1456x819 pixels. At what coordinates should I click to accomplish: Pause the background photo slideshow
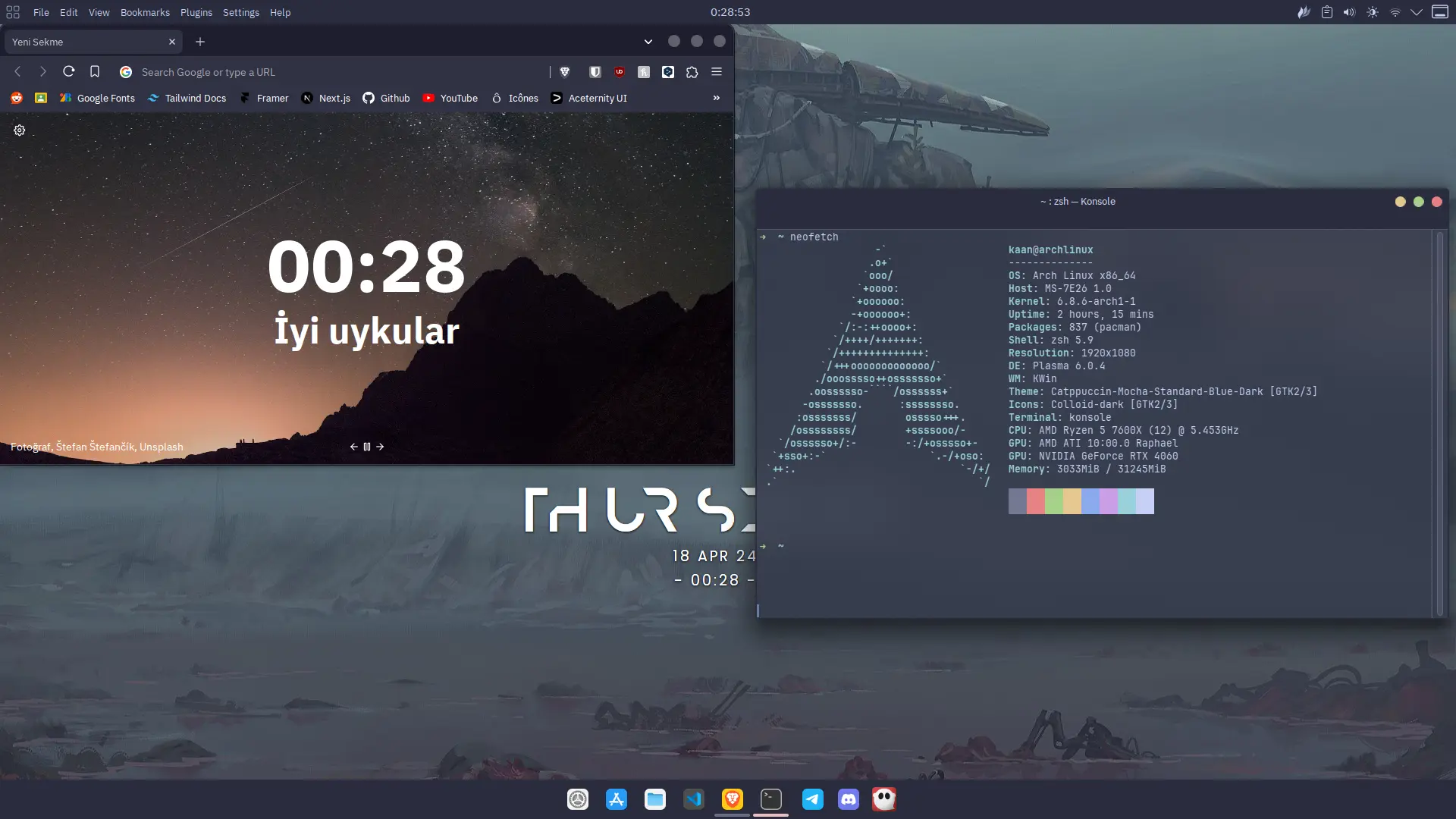(x=367, y=447)
